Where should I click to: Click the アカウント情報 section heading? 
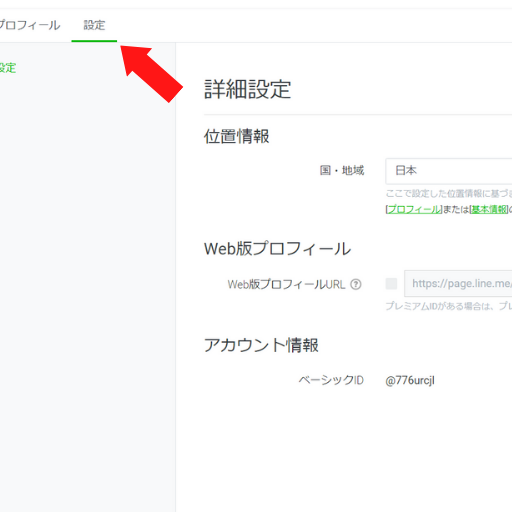(x=261, y=345)
